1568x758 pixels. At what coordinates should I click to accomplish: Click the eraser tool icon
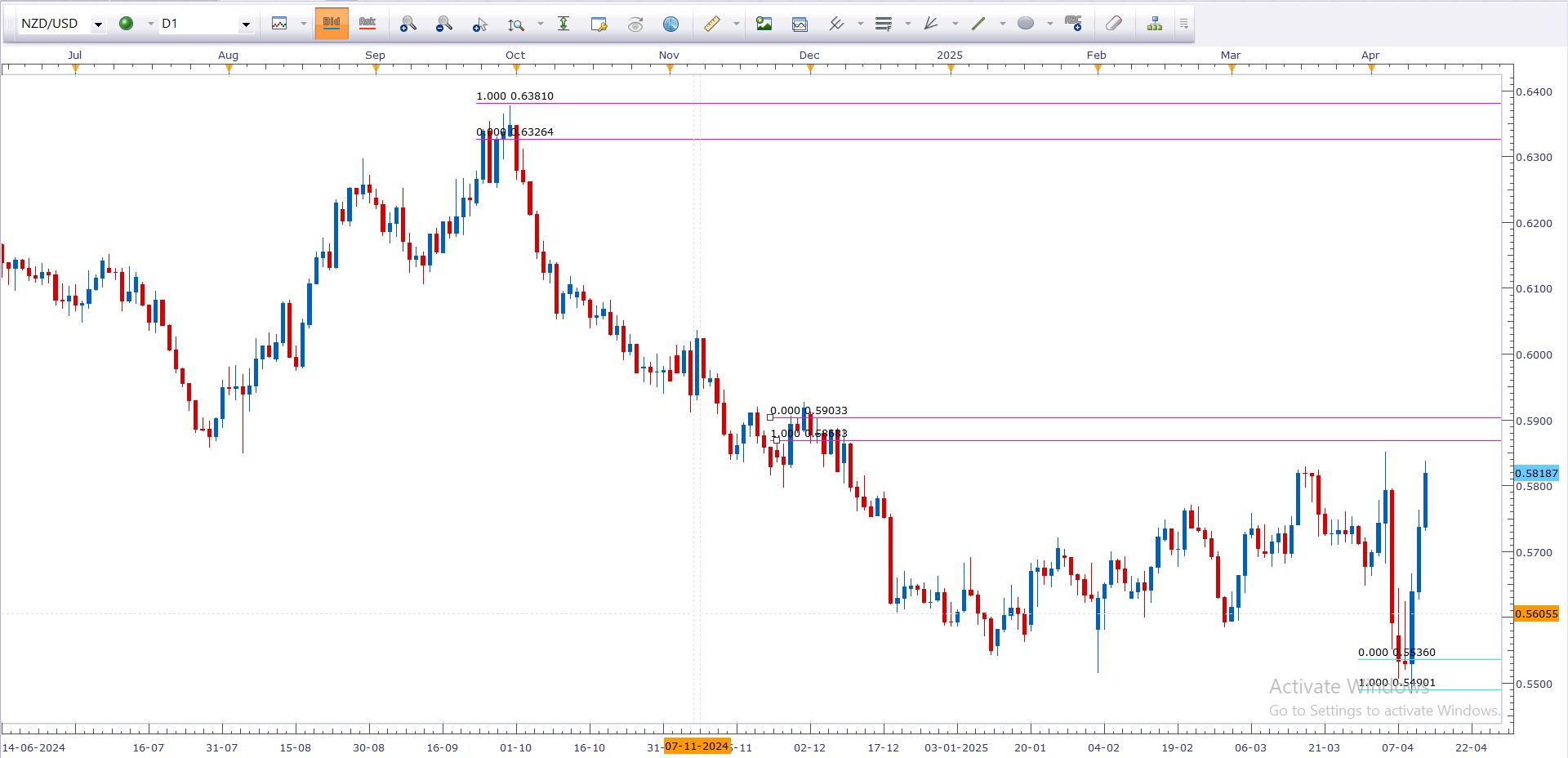click(x=1113, y=24)
